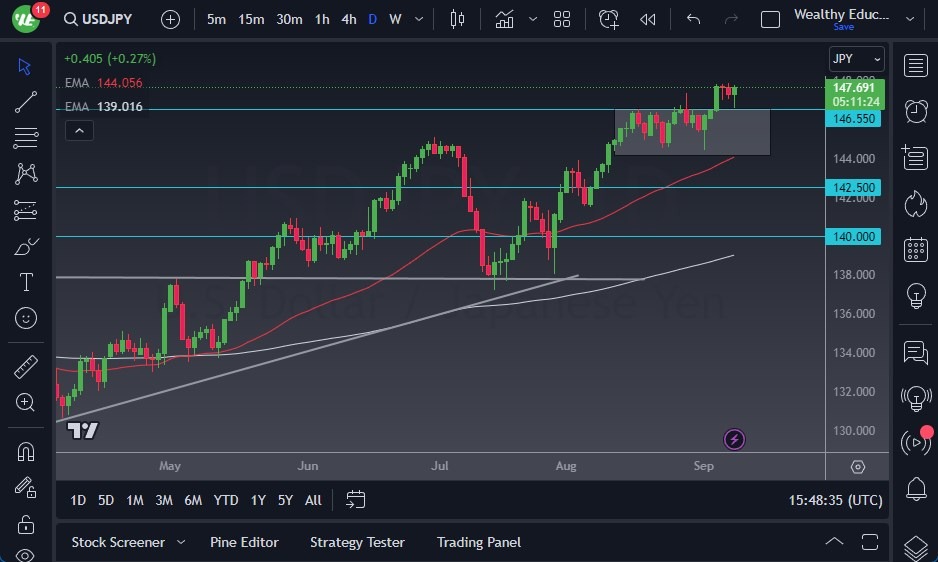Open the ideas lightbulb icon
938x562 pixels.
(x=915, y=296)
